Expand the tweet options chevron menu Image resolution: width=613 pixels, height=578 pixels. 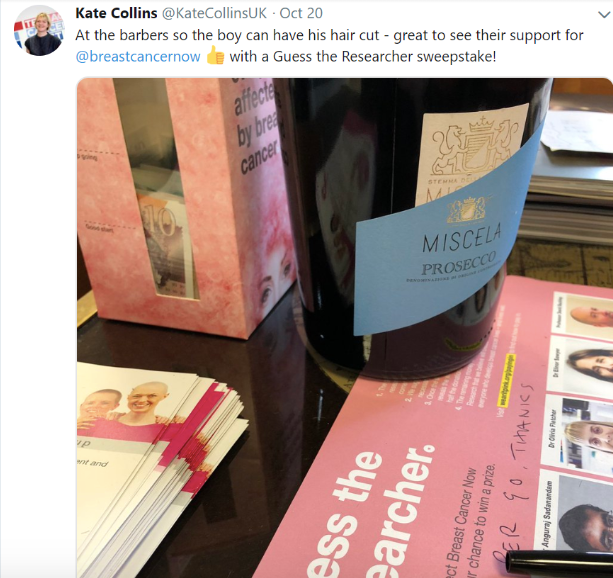[604, 14]
